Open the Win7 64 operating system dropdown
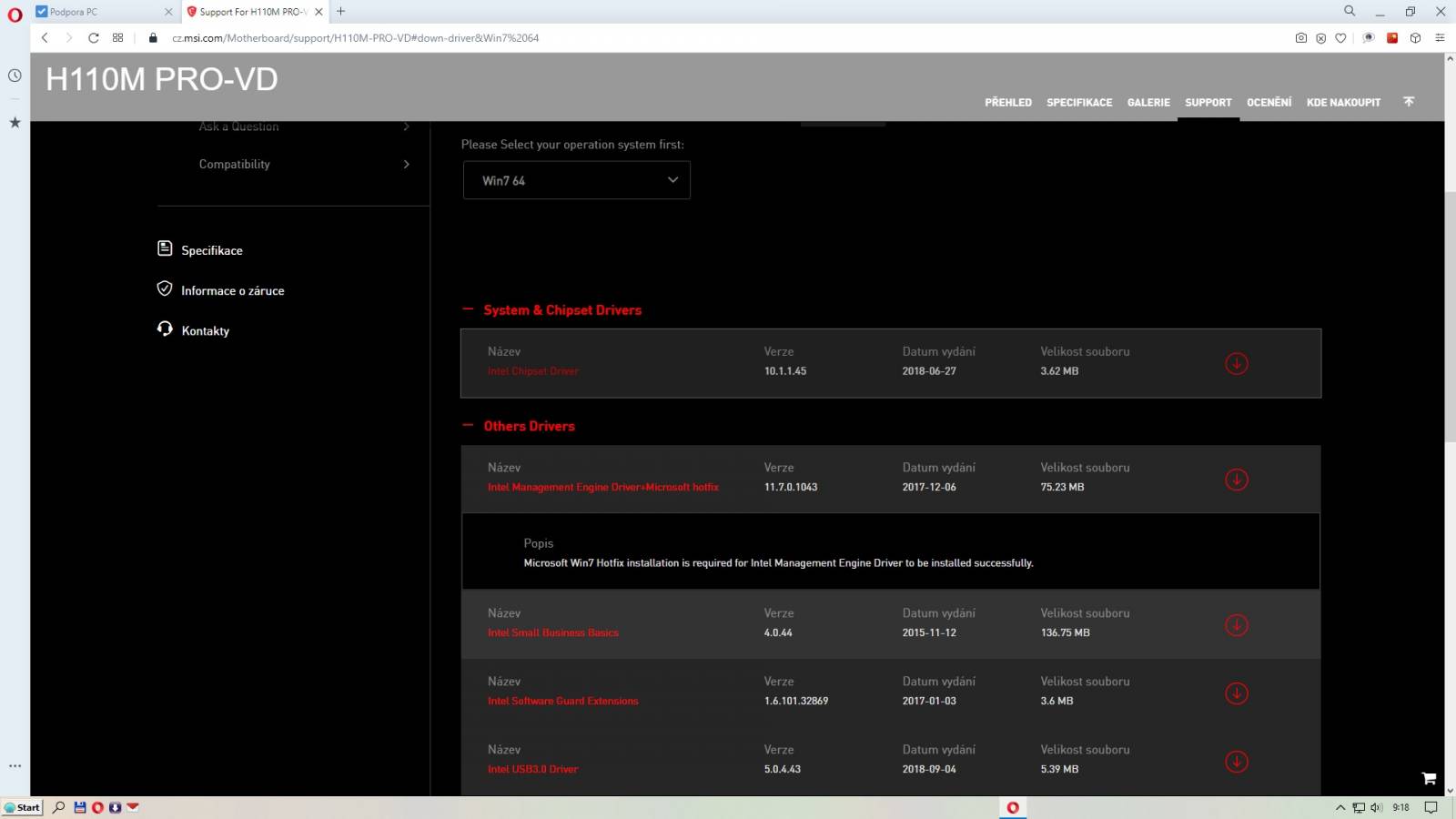 [x=576, y=180]
